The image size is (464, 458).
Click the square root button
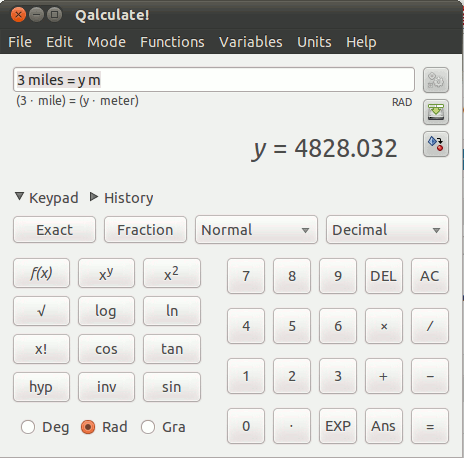pos(41,311)
